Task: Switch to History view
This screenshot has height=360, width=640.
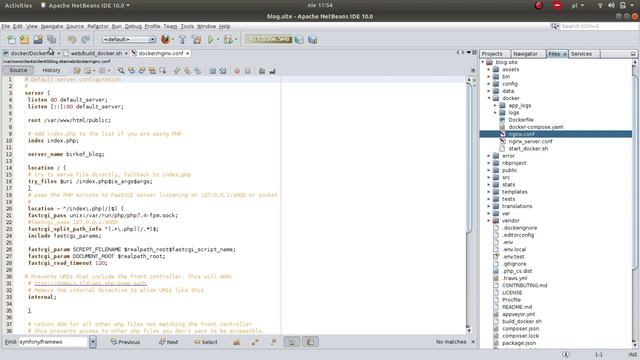Action: (51, 70)
